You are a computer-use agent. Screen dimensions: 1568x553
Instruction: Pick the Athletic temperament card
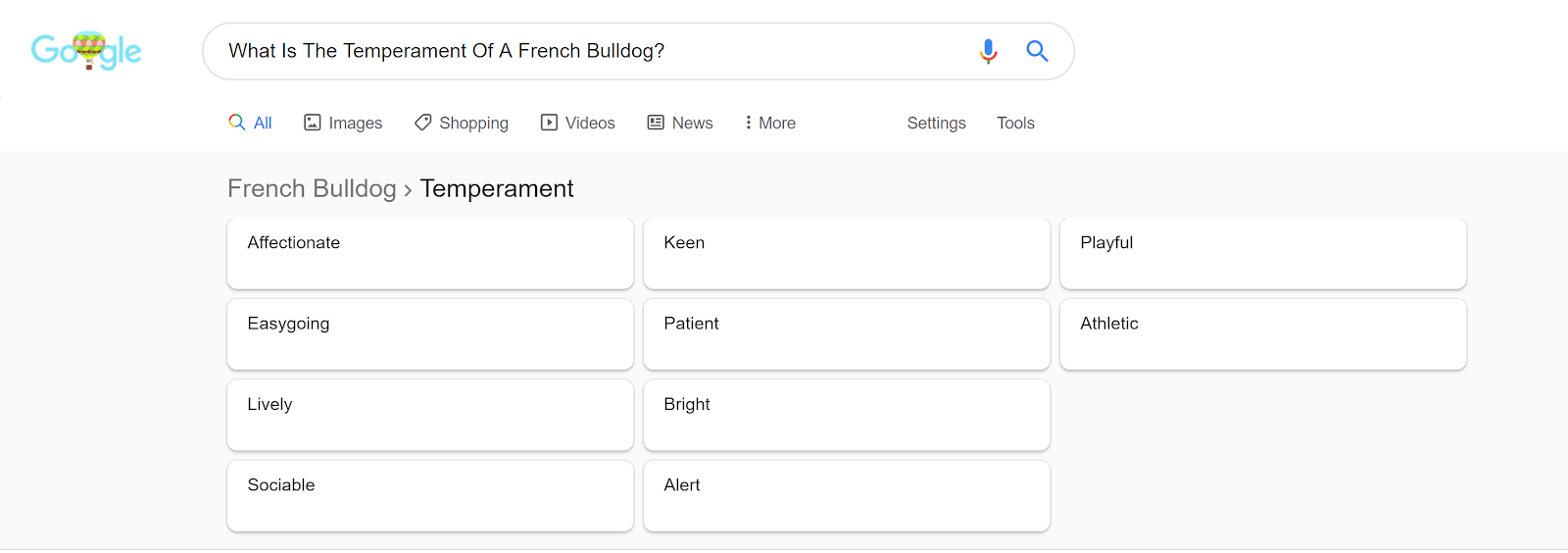coord(1263,334)
